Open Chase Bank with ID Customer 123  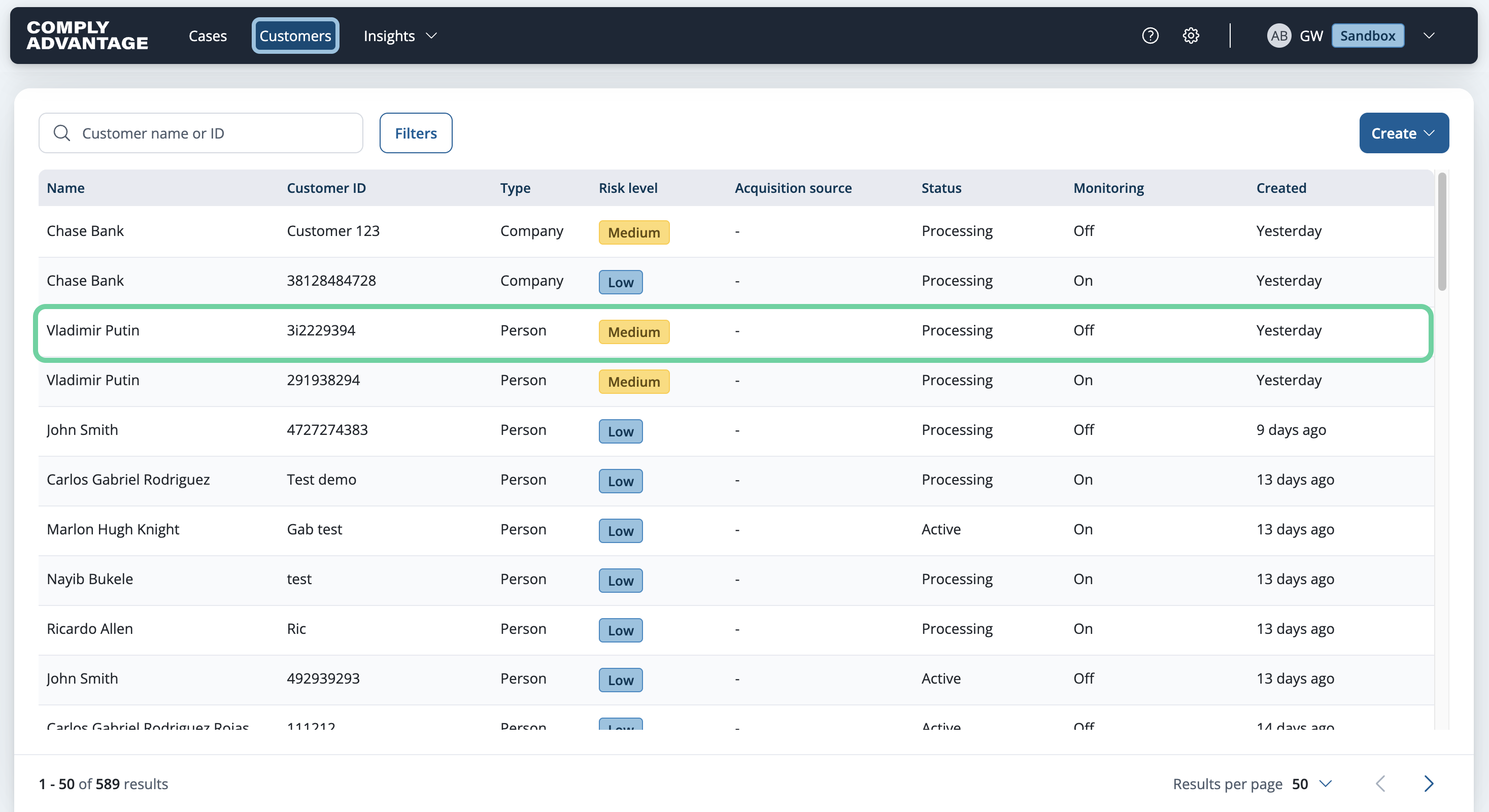(736, 231)
